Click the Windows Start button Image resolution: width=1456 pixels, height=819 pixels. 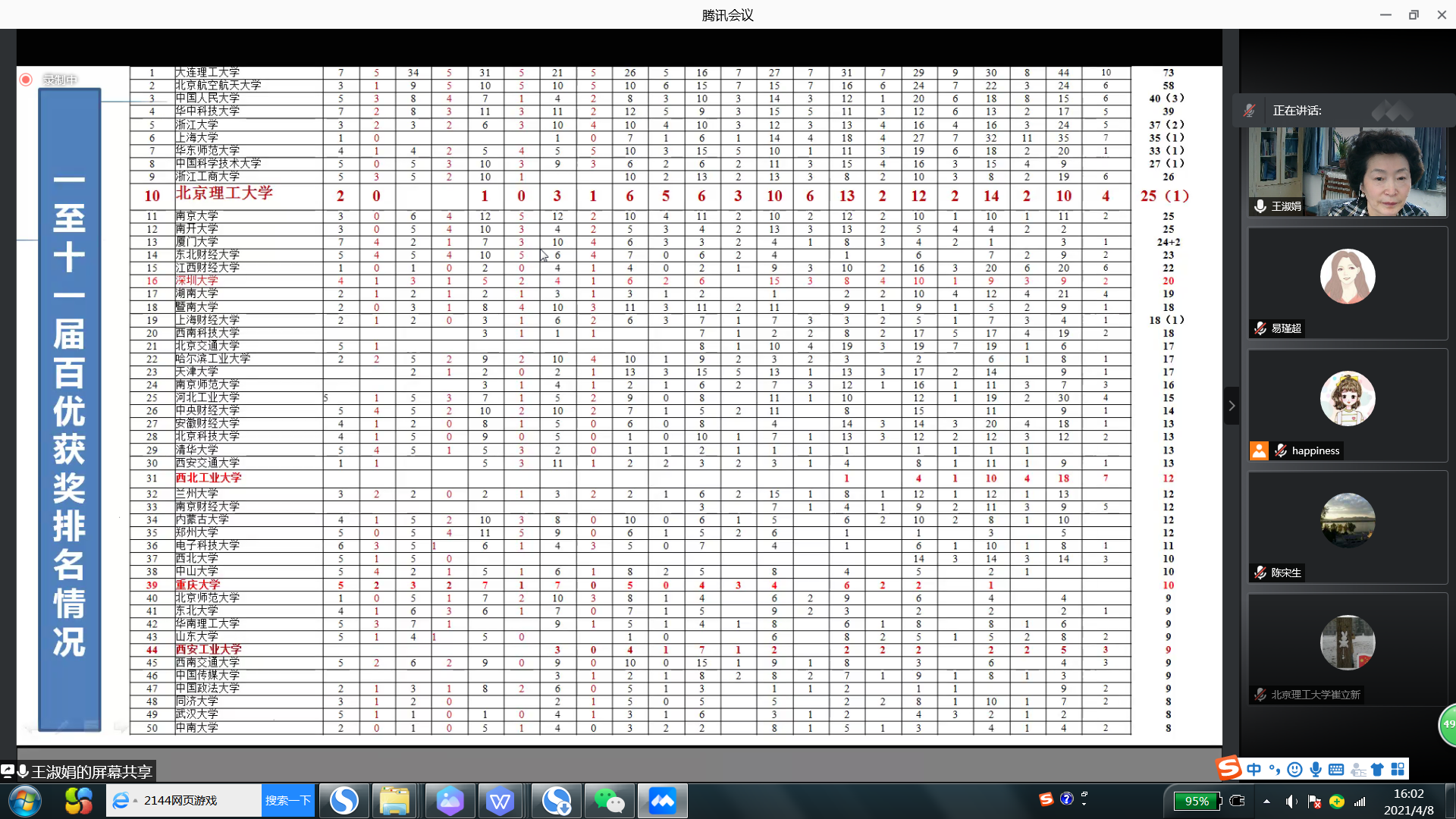[x=24, y=801]
